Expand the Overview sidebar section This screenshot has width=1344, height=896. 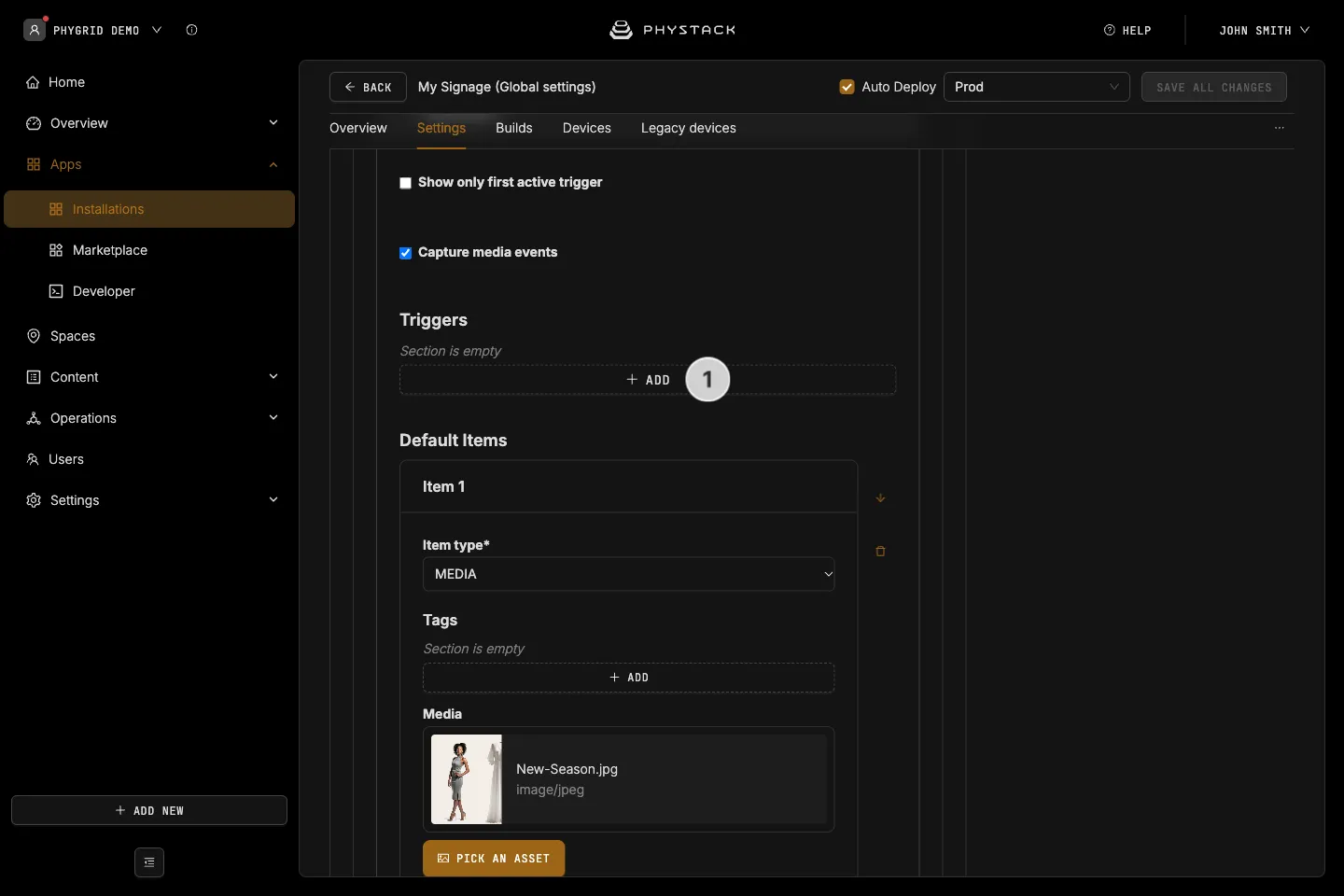[x=273, y=123]
